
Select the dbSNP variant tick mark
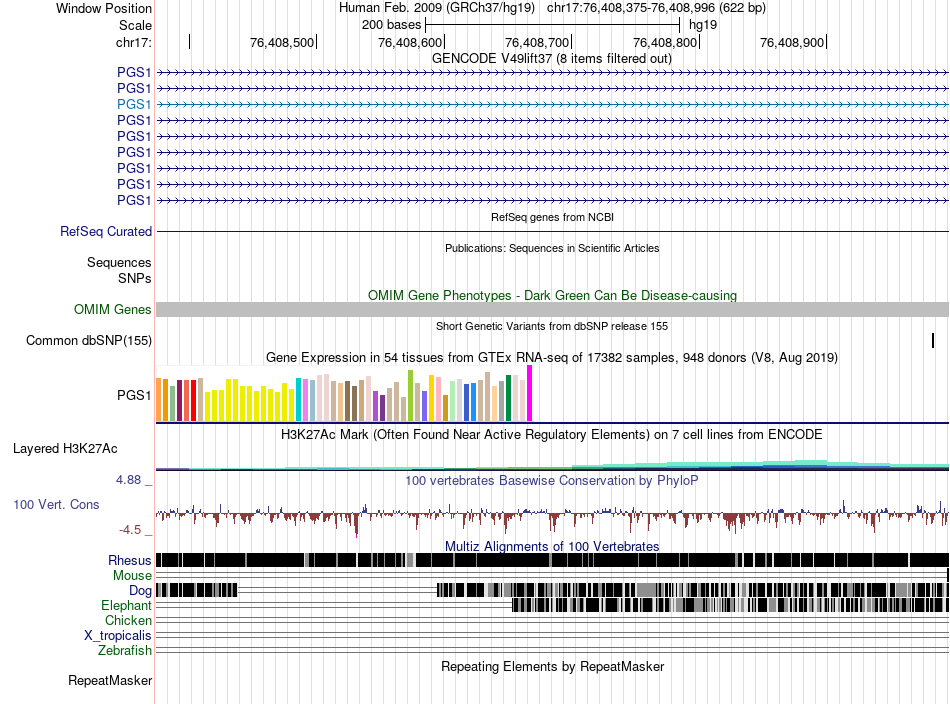point(932,340)
